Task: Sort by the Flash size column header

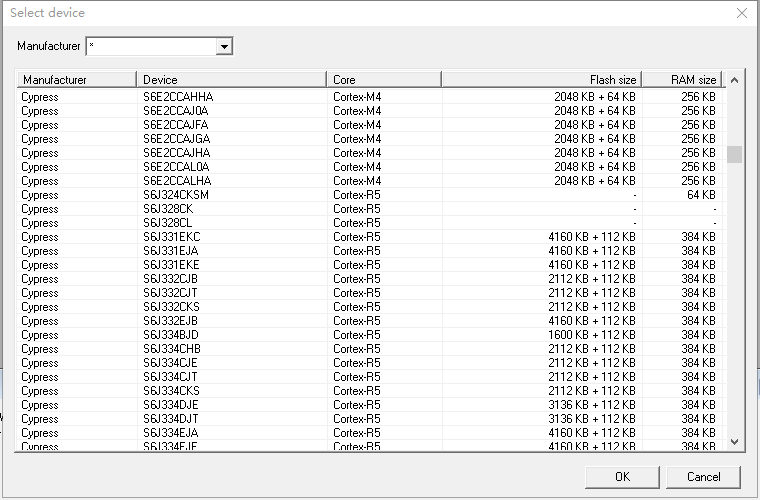Action: click(x=542, y=79)
